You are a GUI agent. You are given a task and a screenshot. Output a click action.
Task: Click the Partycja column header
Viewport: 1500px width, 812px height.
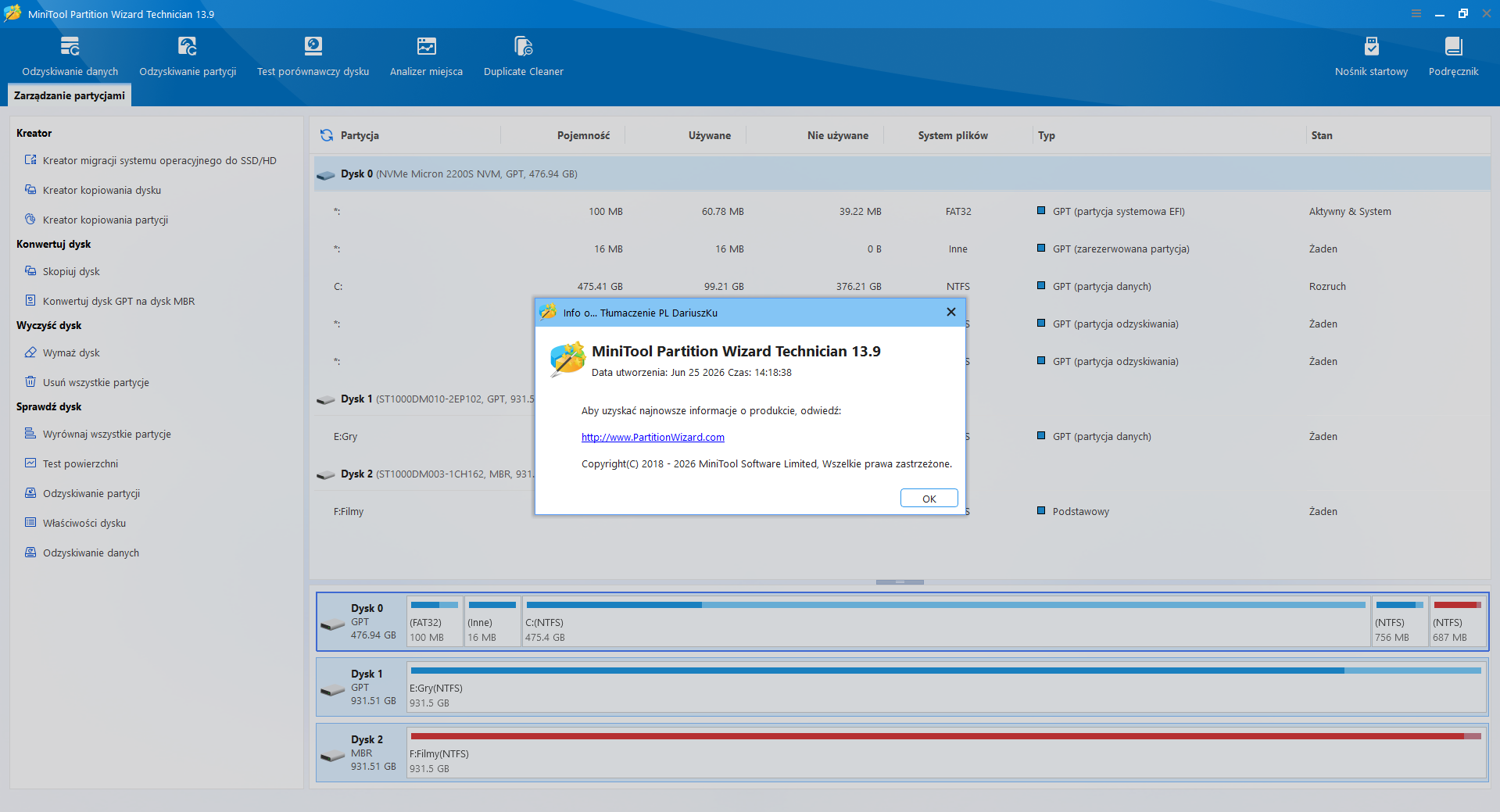[360, 135]
